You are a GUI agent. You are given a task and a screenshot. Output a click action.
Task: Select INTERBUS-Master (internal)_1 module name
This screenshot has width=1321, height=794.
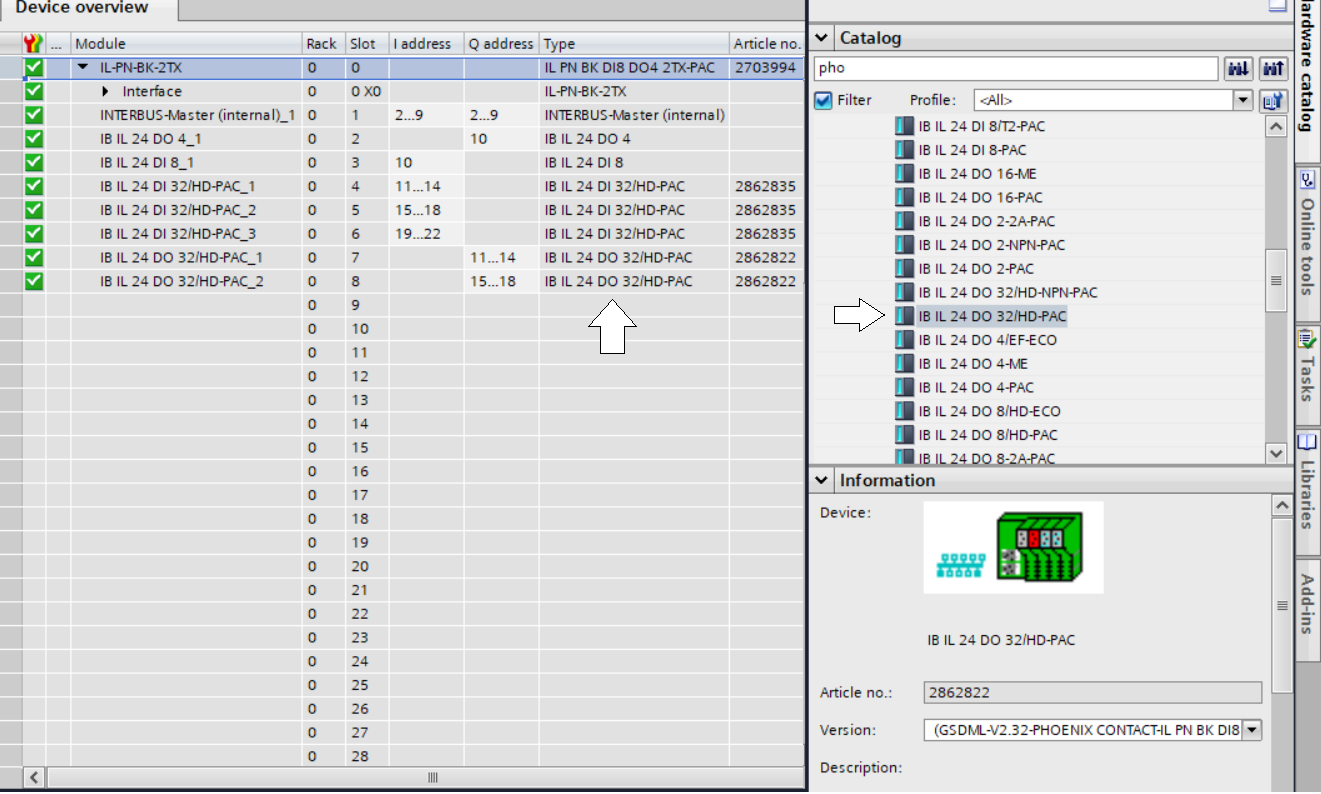[197, 115]
